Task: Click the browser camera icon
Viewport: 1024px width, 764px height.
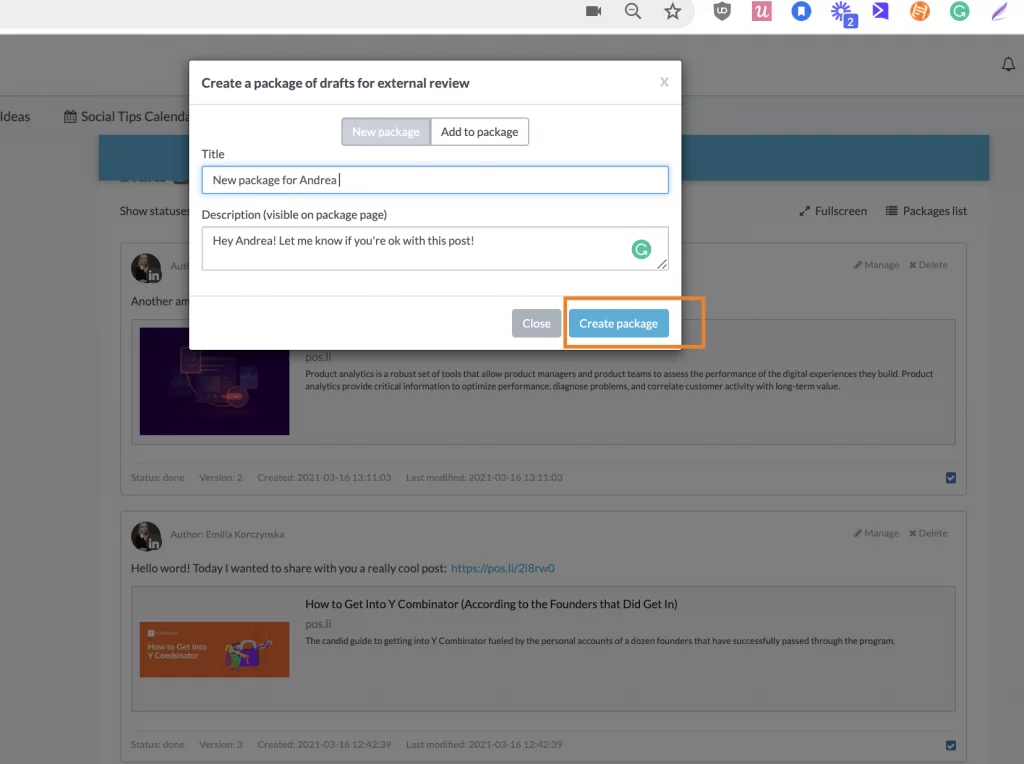Action: click(x=593, y=11)
